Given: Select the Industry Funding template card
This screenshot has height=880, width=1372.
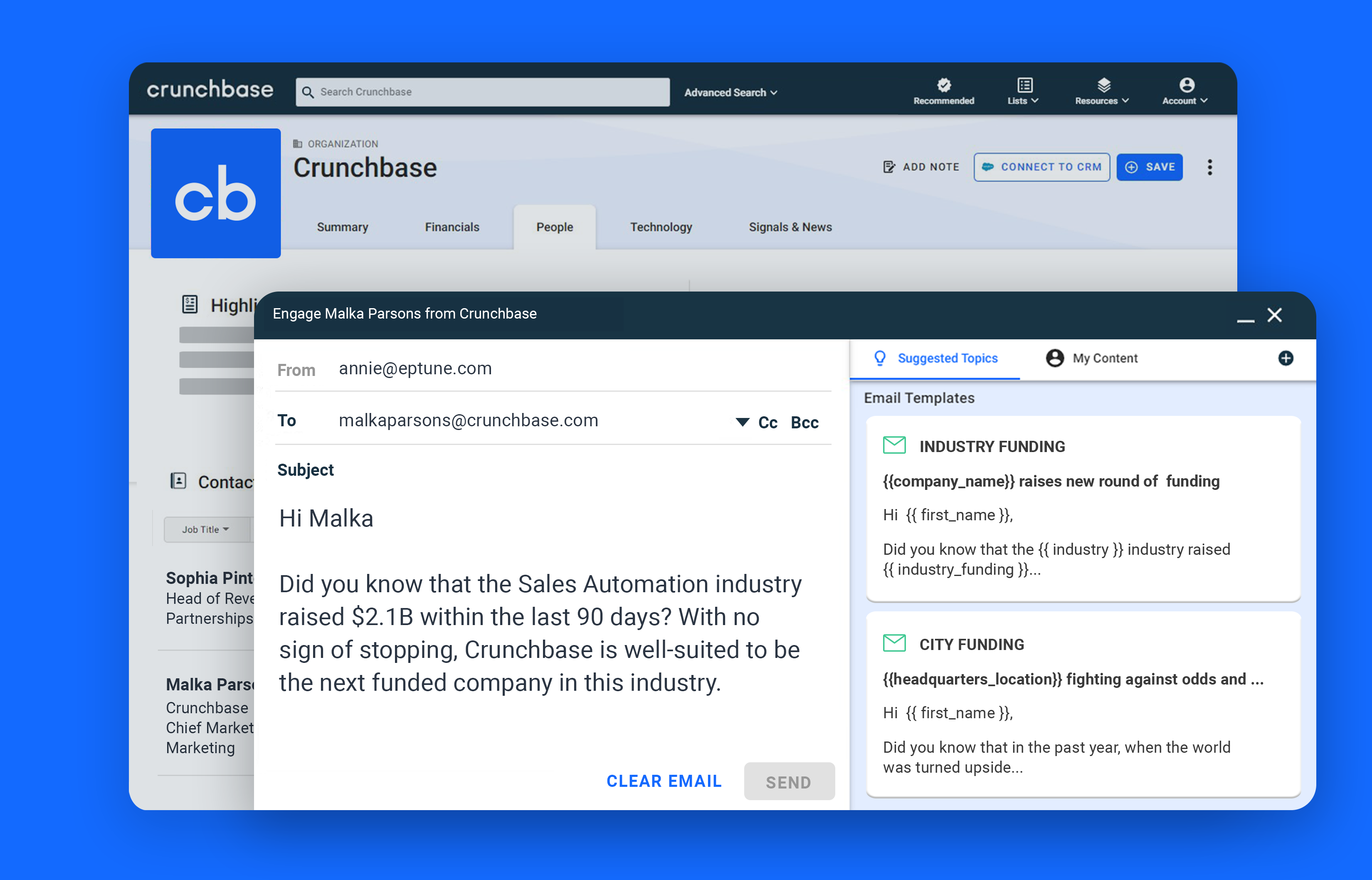Looking at the screenshot, I should (x=1083, y=508).
